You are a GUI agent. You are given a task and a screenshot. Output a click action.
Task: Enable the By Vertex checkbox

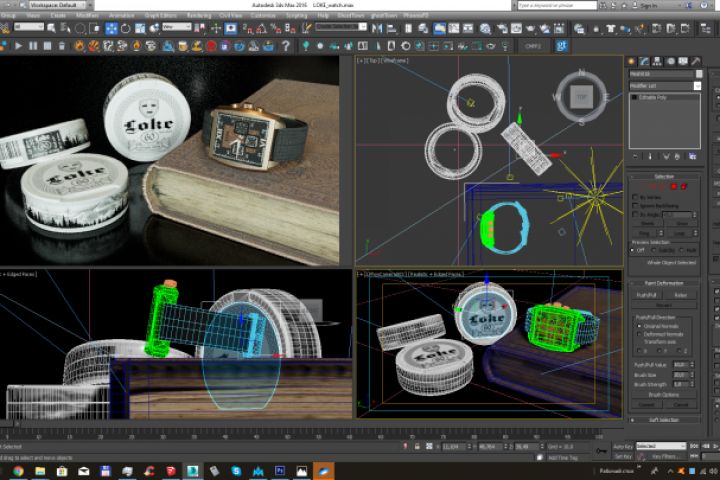(x=637, y=197)
